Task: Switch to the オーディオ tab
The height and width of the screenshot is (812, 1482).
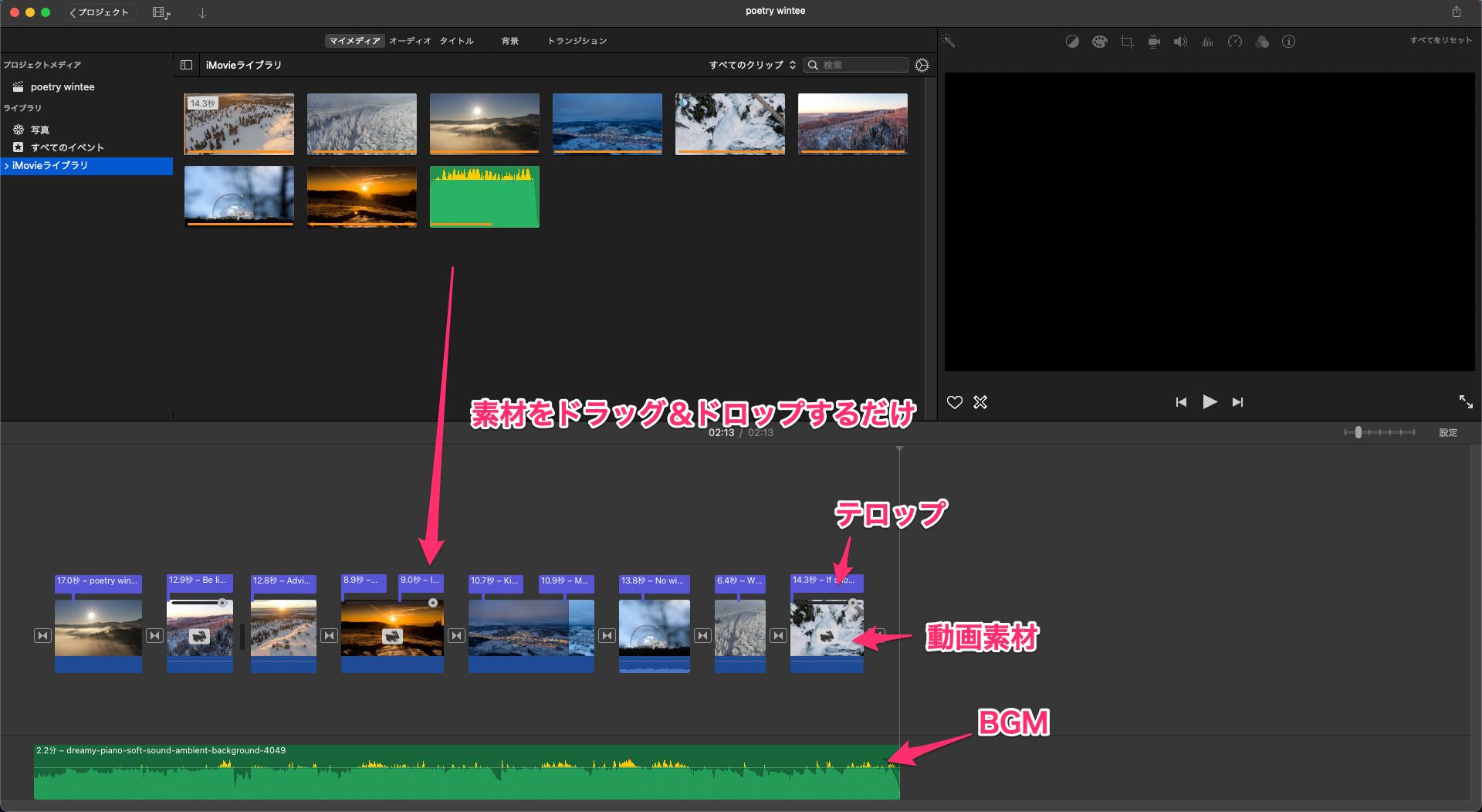Action: click(410, 41)
